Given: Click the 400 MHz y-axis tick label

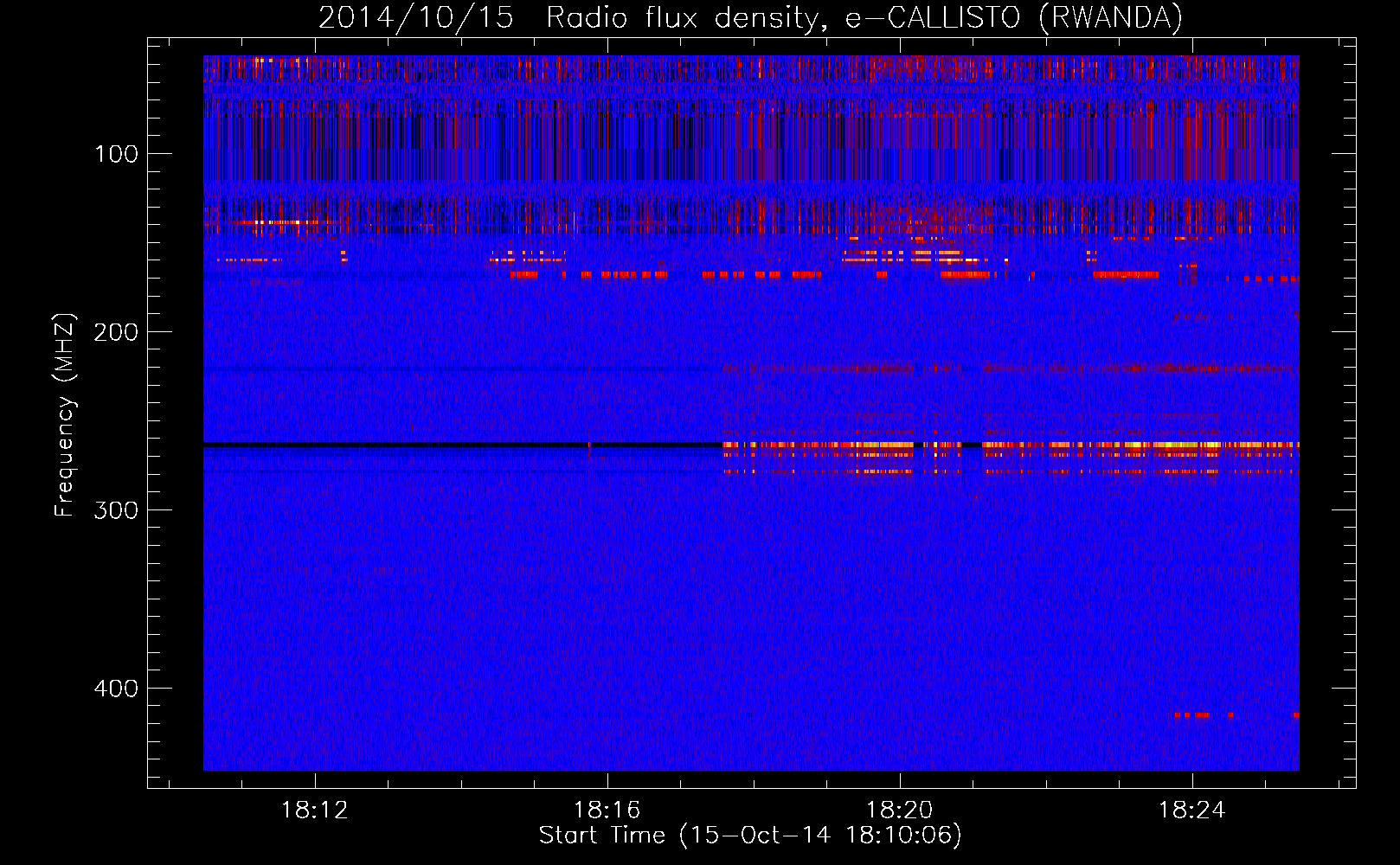Looking at the screenshot, I should tap(116, 689).
